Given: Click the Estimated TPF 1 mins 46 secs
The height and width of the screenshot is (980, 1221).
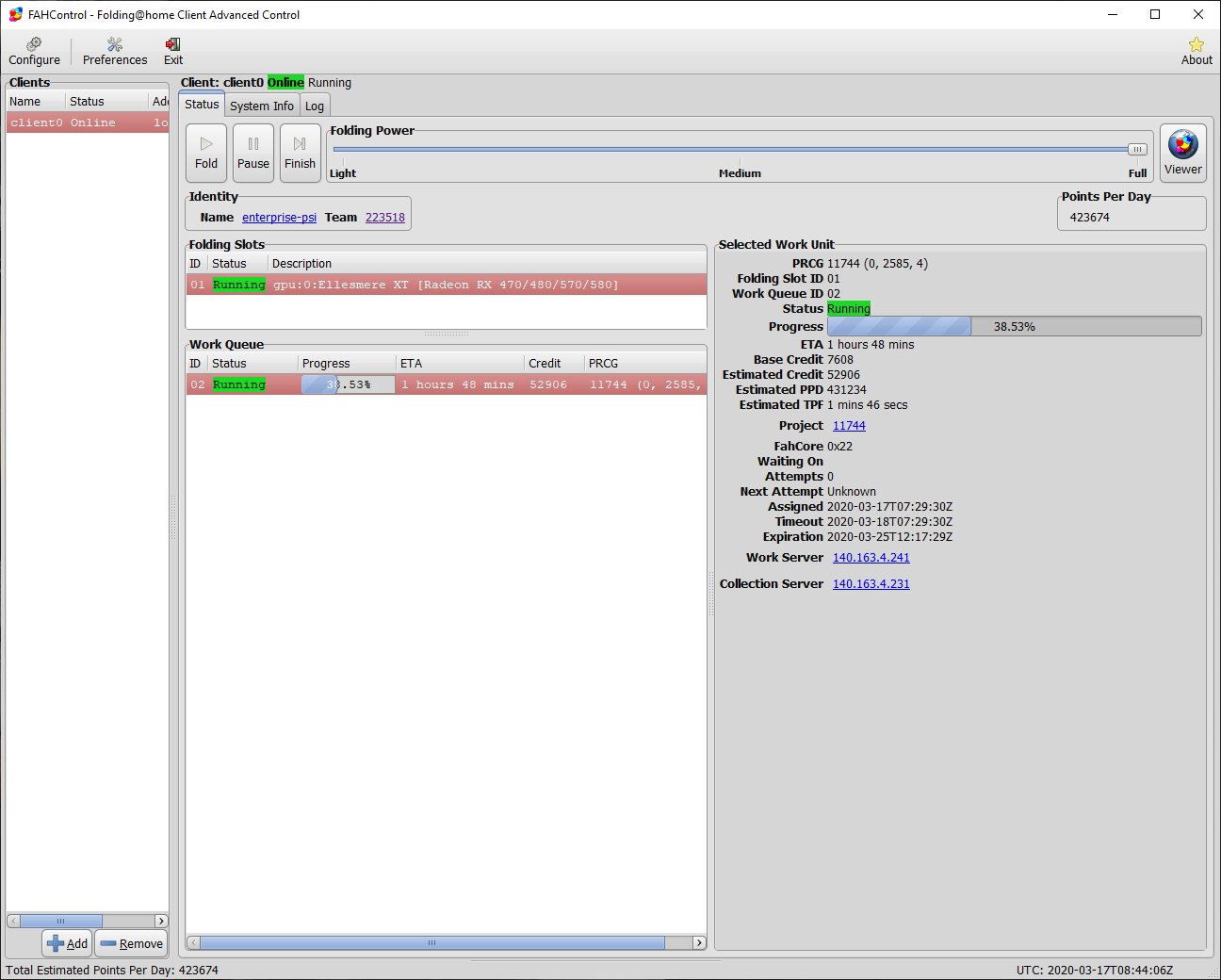Looking at the screenshot, I should [x=868, y=405].
